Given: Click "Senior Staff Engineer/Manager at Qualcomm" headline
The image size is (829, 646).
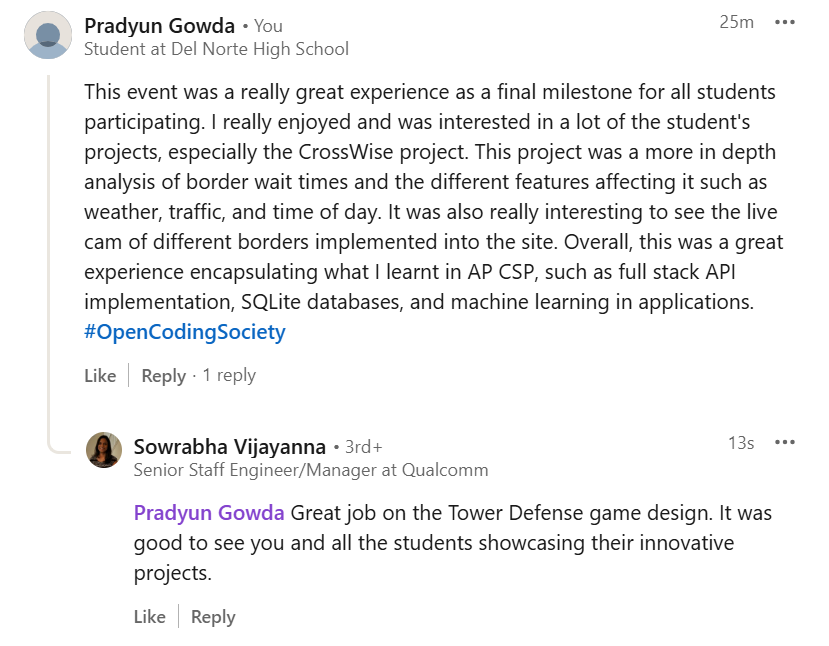Looking at the screenshot, I should [x=311, y=469].
